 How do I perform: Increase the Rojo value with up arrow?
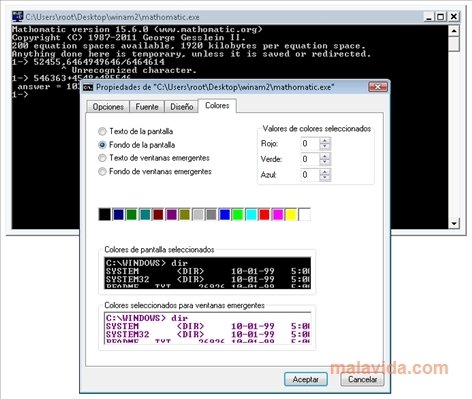pos(325,141)
